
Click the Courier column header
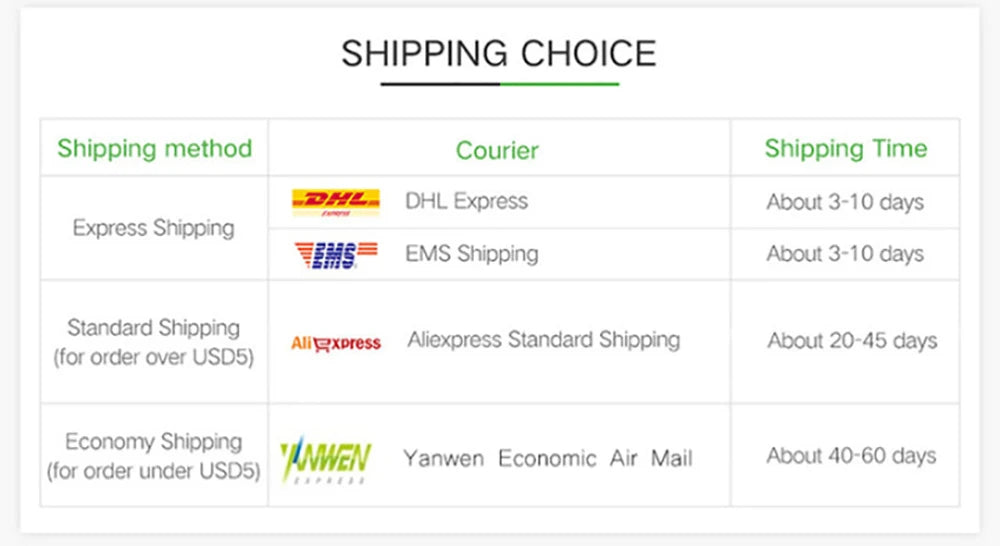pos(497,150)
